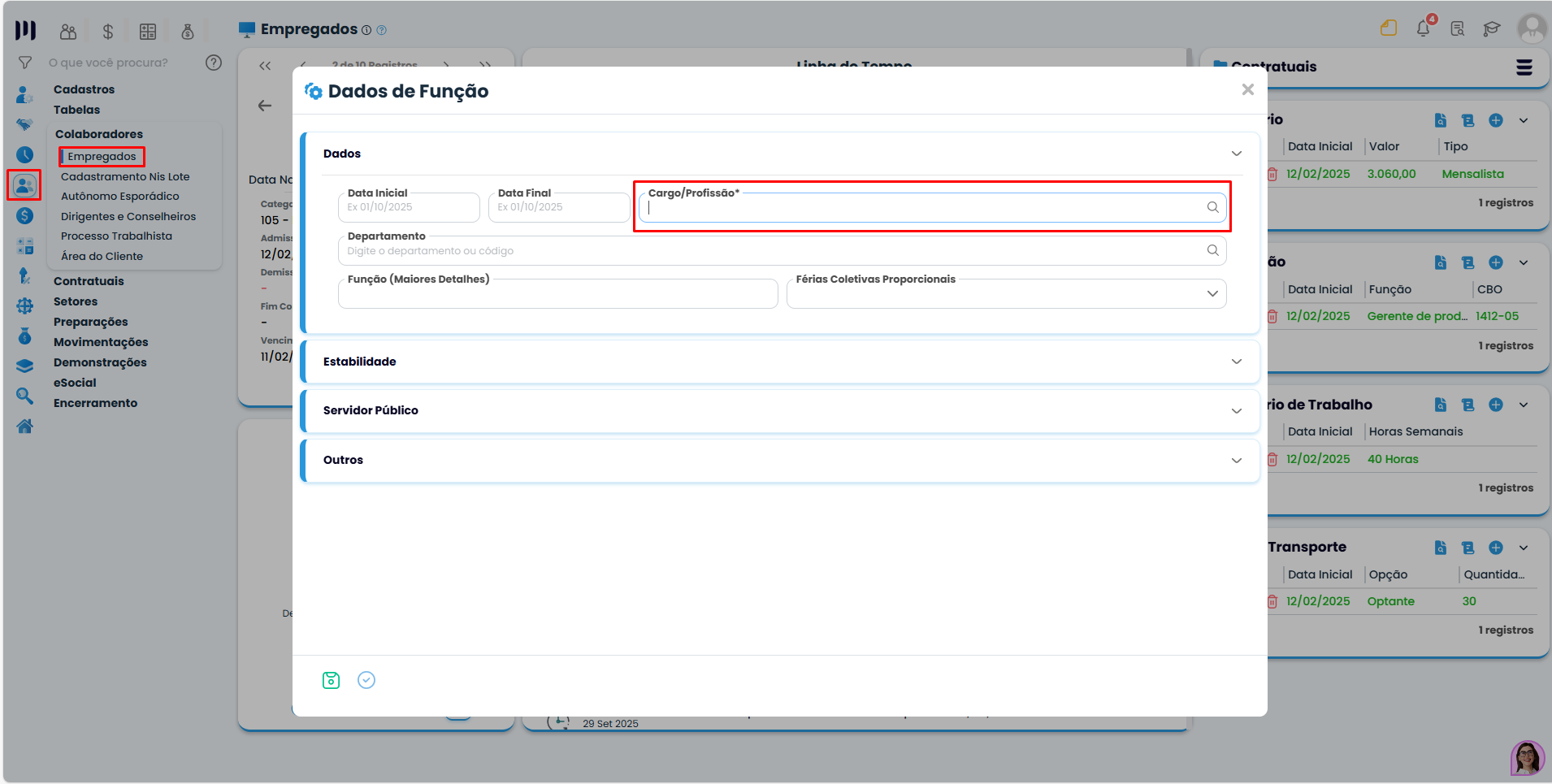Viewport: 1552px width, 784px height.
Task: Click the search icon in Cargo/Profissão field
Action: pyautogui.click(x=1212, y=207)
